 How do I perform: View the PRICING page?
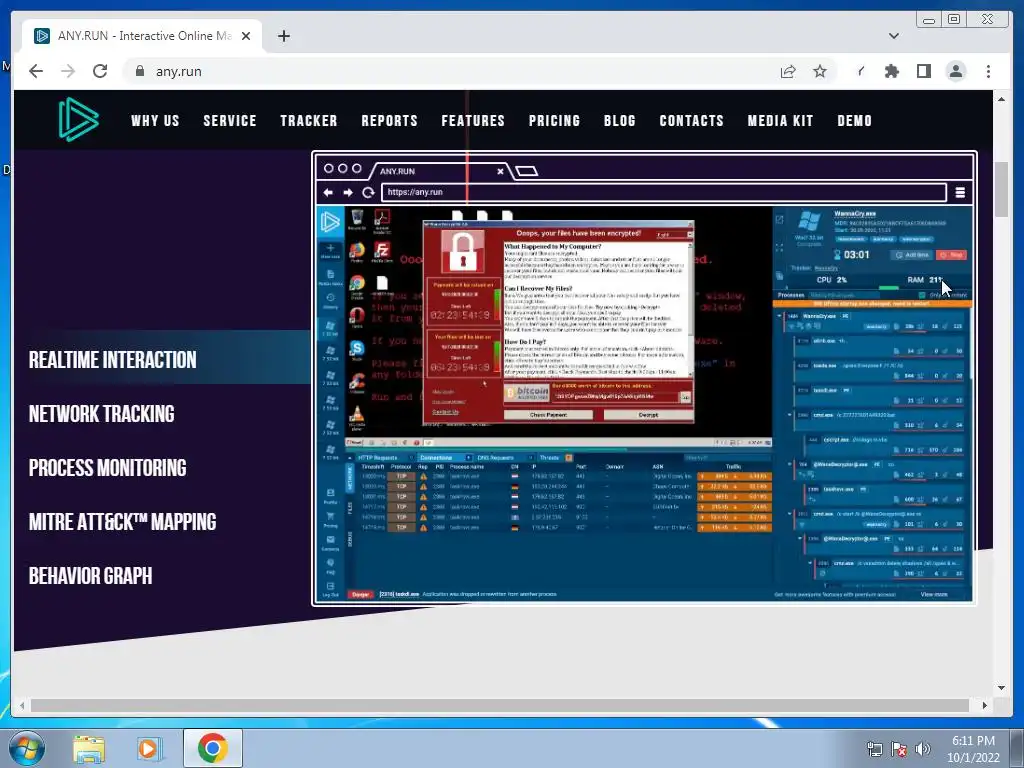point(554,121)
